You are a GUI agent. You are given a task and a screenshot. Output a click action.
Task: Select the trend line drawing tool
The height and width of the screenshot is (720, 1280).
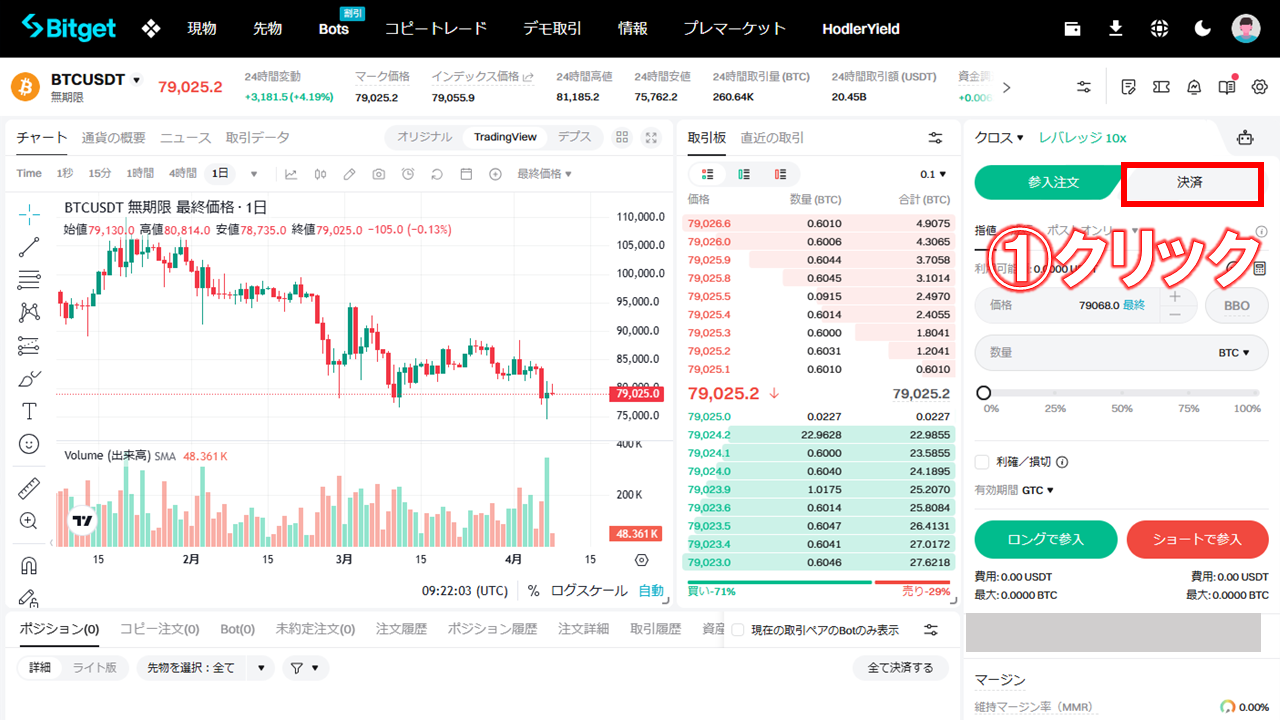pos(27,246)
